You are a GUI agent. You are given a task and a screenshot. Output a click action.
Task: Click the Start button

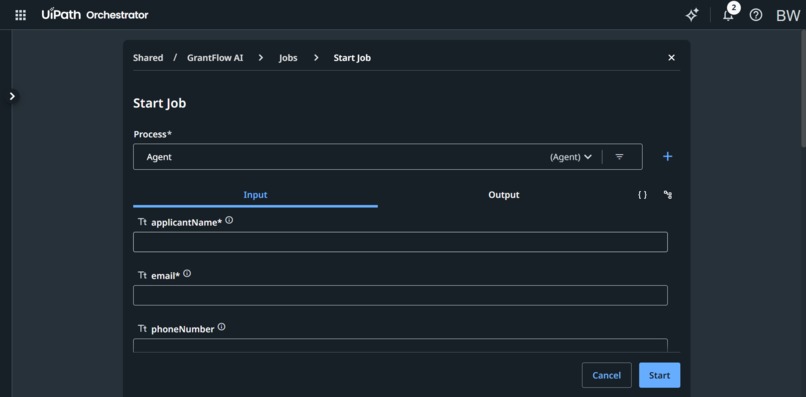660,375
